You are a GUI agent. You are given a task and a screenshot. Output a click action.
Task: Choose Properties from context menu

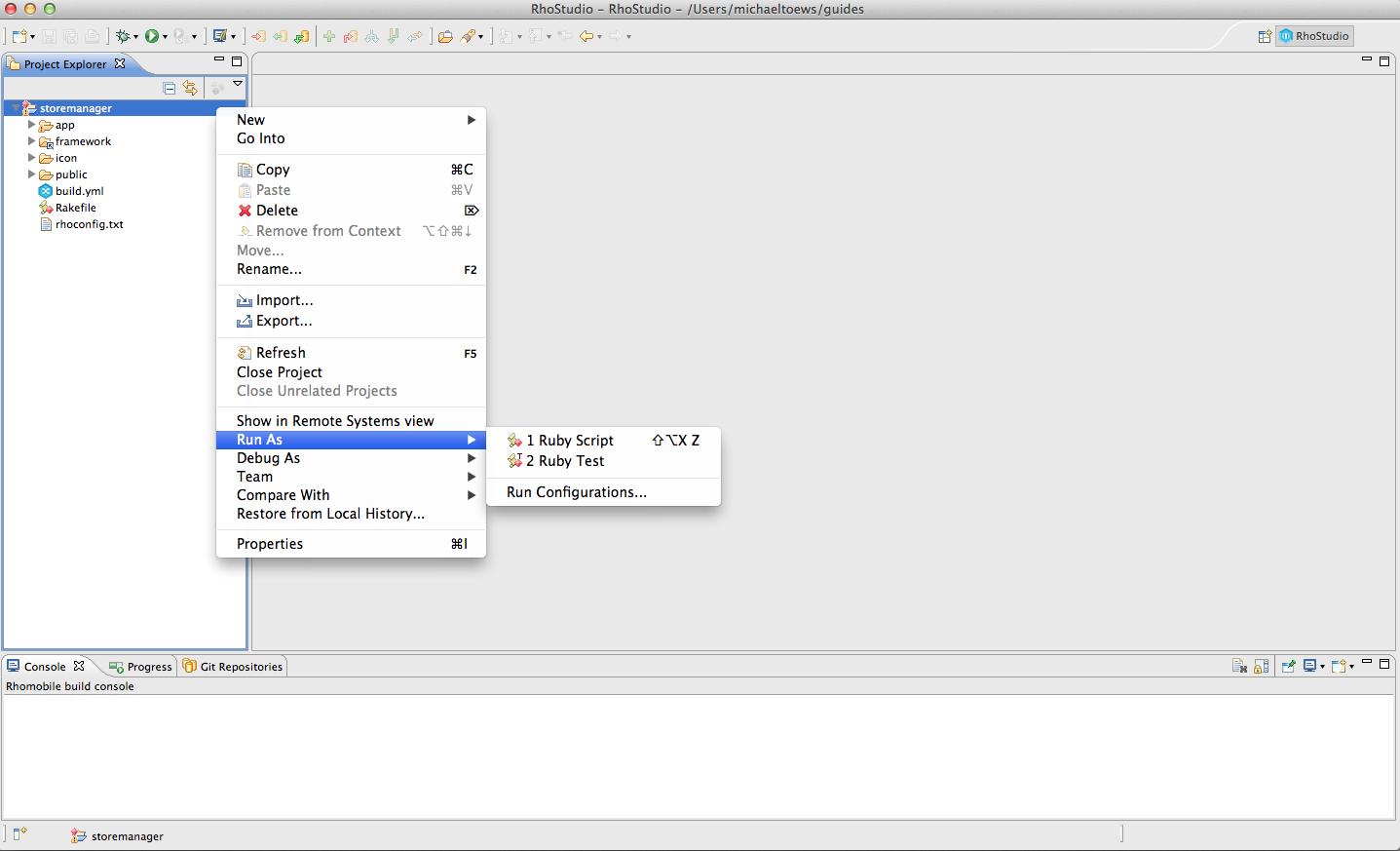tap(351, 544)
